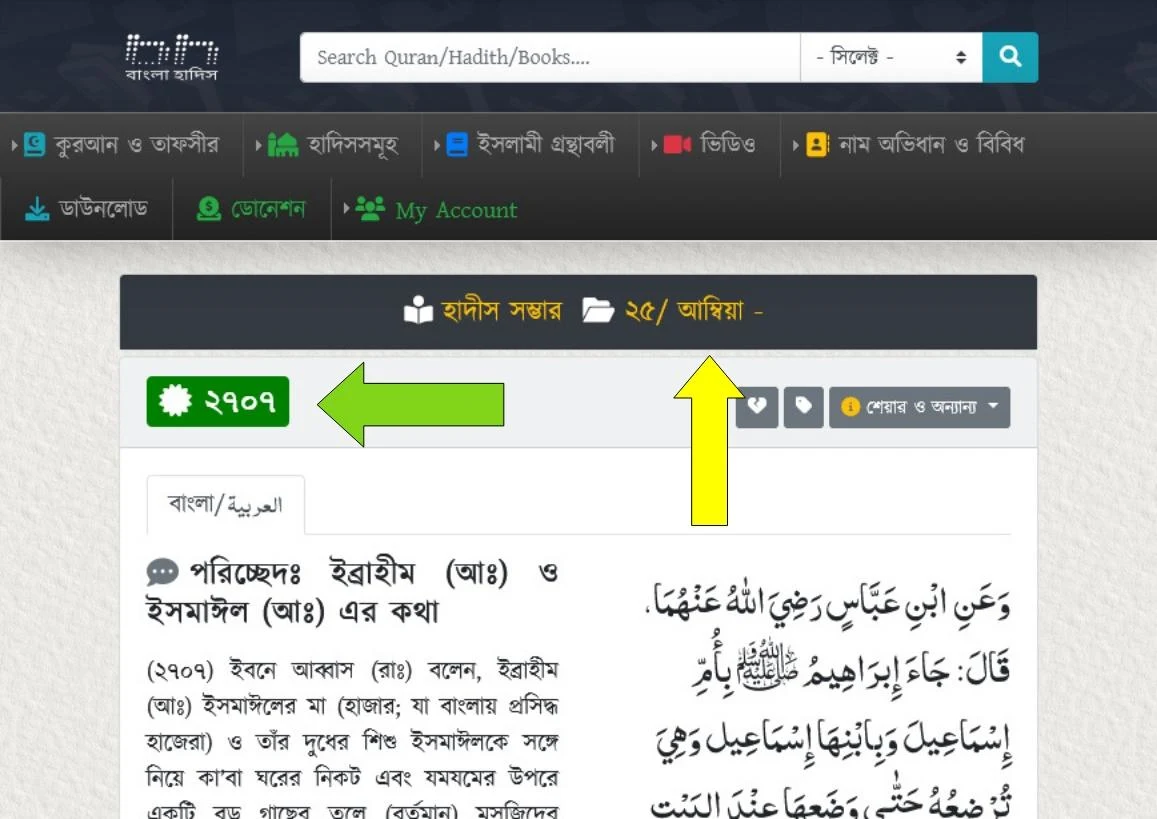
Task: Click the orange info icon in share button
Action: (x=850, y=407)
